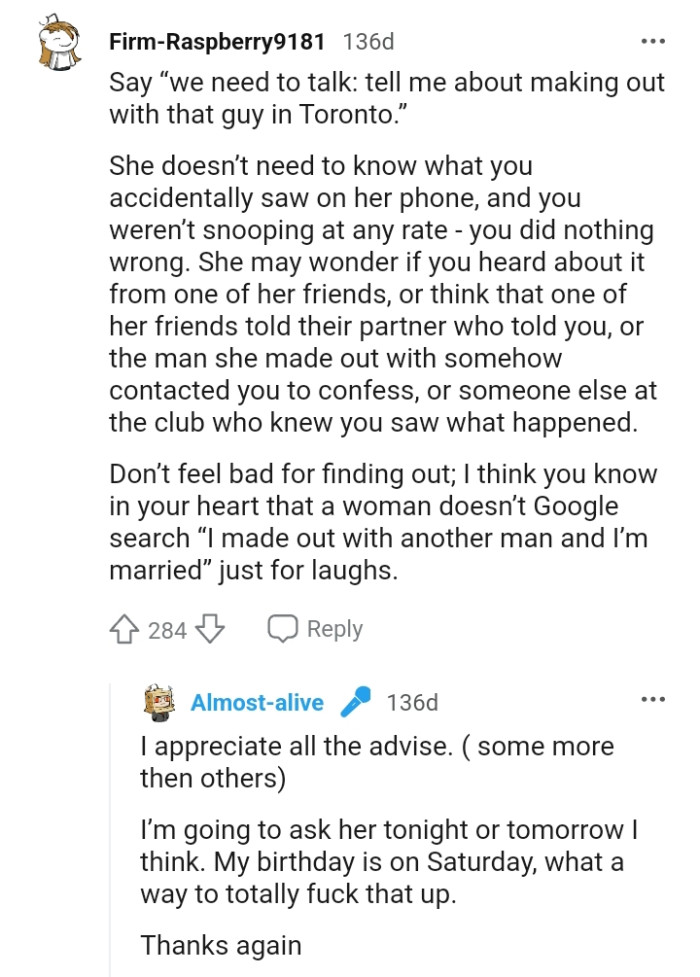Click the 136d timestamp on Almost-alive's reply
700x977 pixels.
point(414,703)
